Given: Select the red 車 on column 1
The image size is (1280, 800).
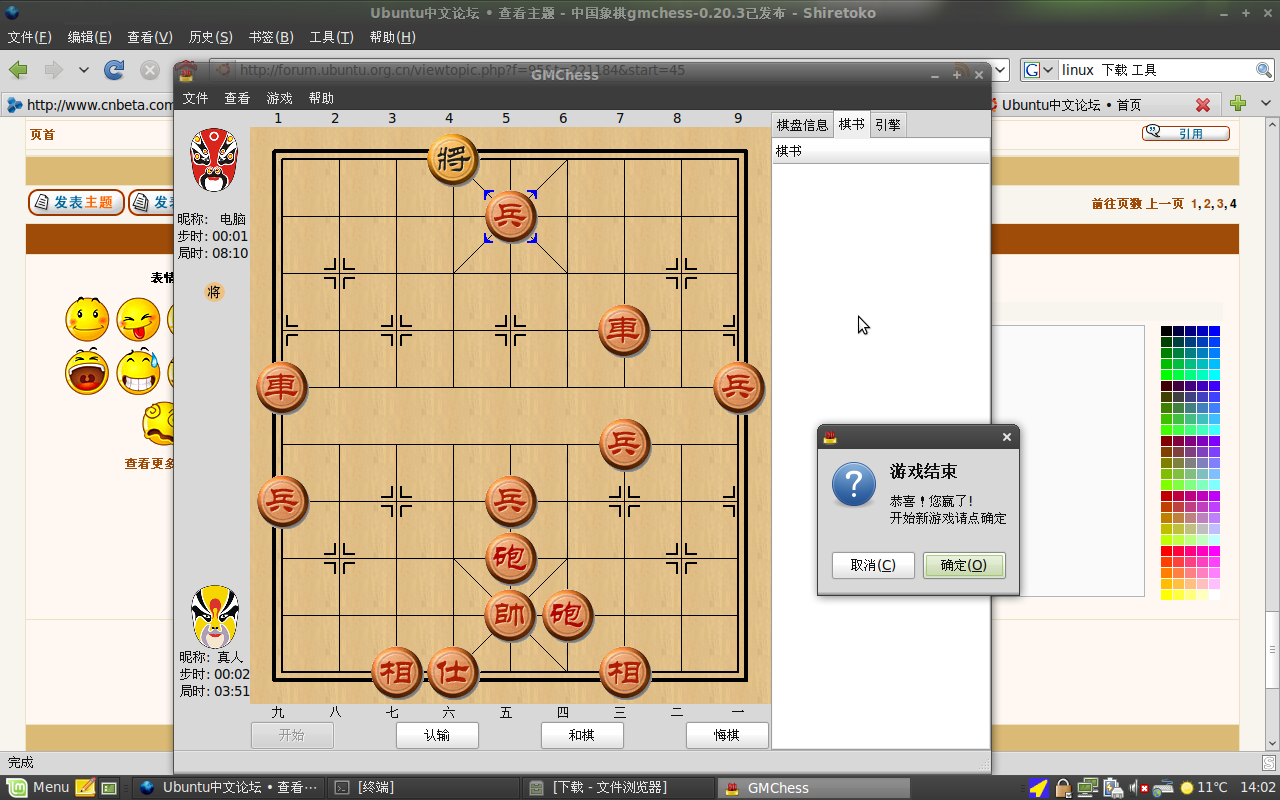Looking at the screenshot, I should [282, 387].
